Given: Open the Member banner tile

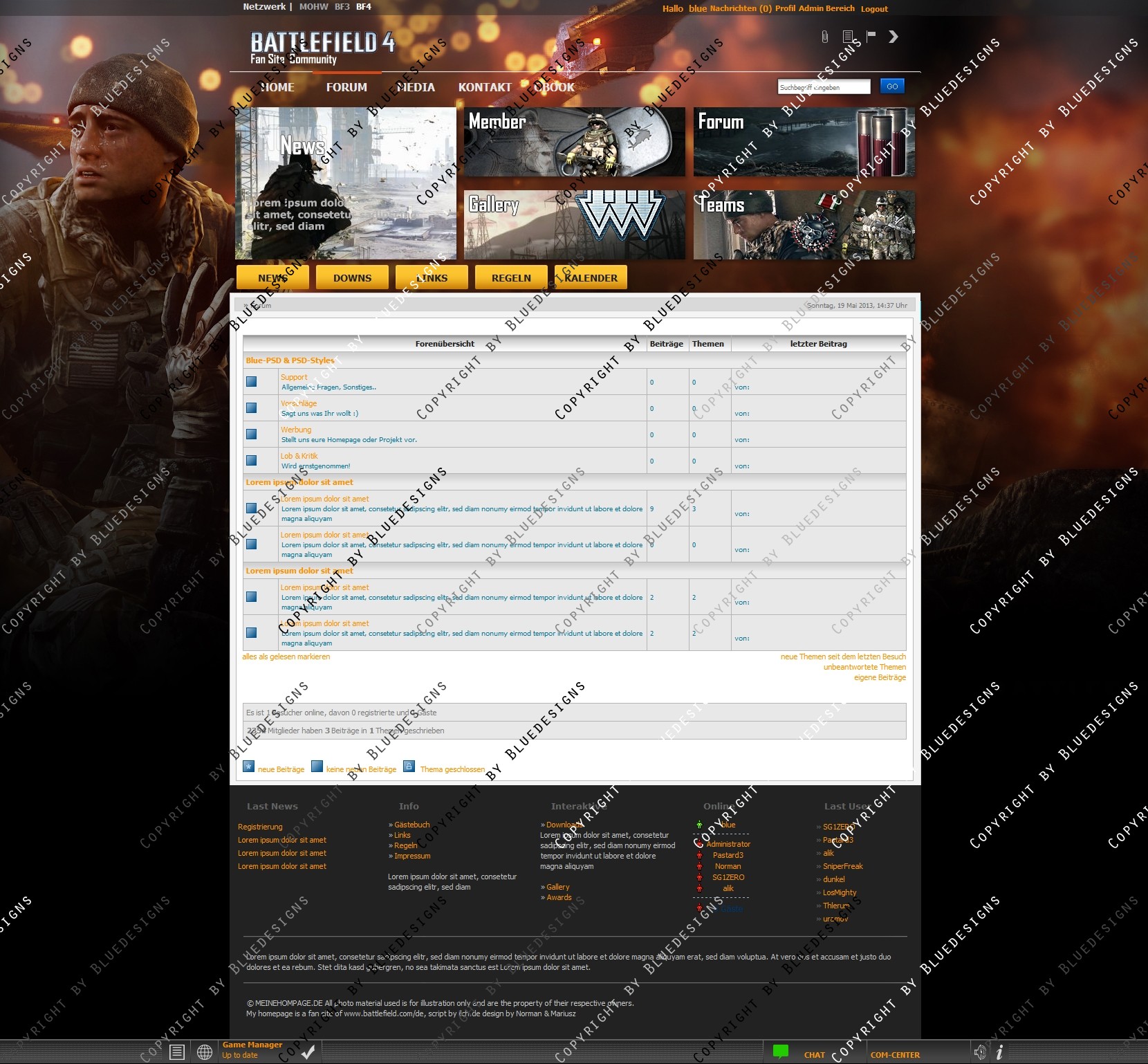Looking at the screenshot, I should tap(575, 142).
